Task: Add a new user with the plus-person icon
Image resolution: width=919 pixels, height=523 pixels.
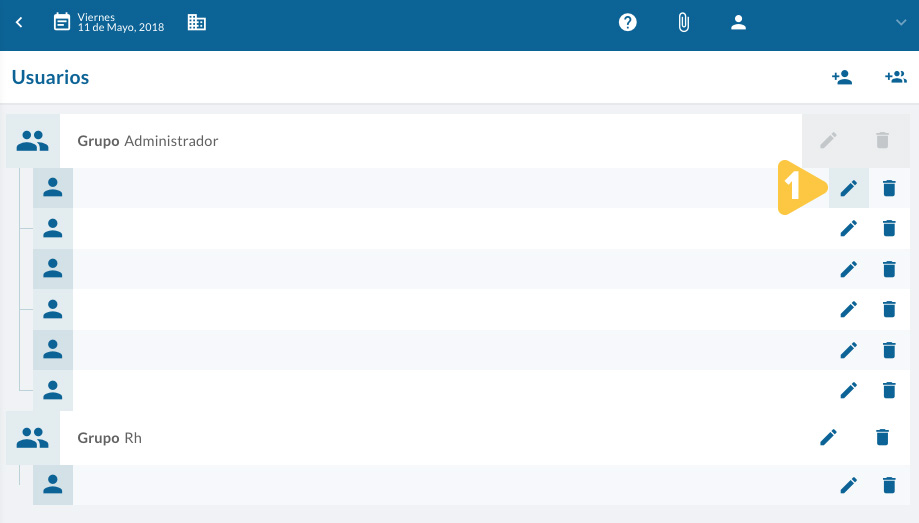Action: click(x=842, y=77)
